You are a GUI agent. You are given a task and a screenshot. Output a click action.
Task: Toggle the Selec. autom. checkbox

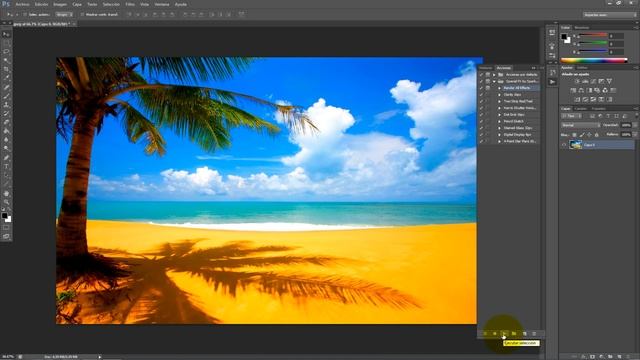click(25, 15)
